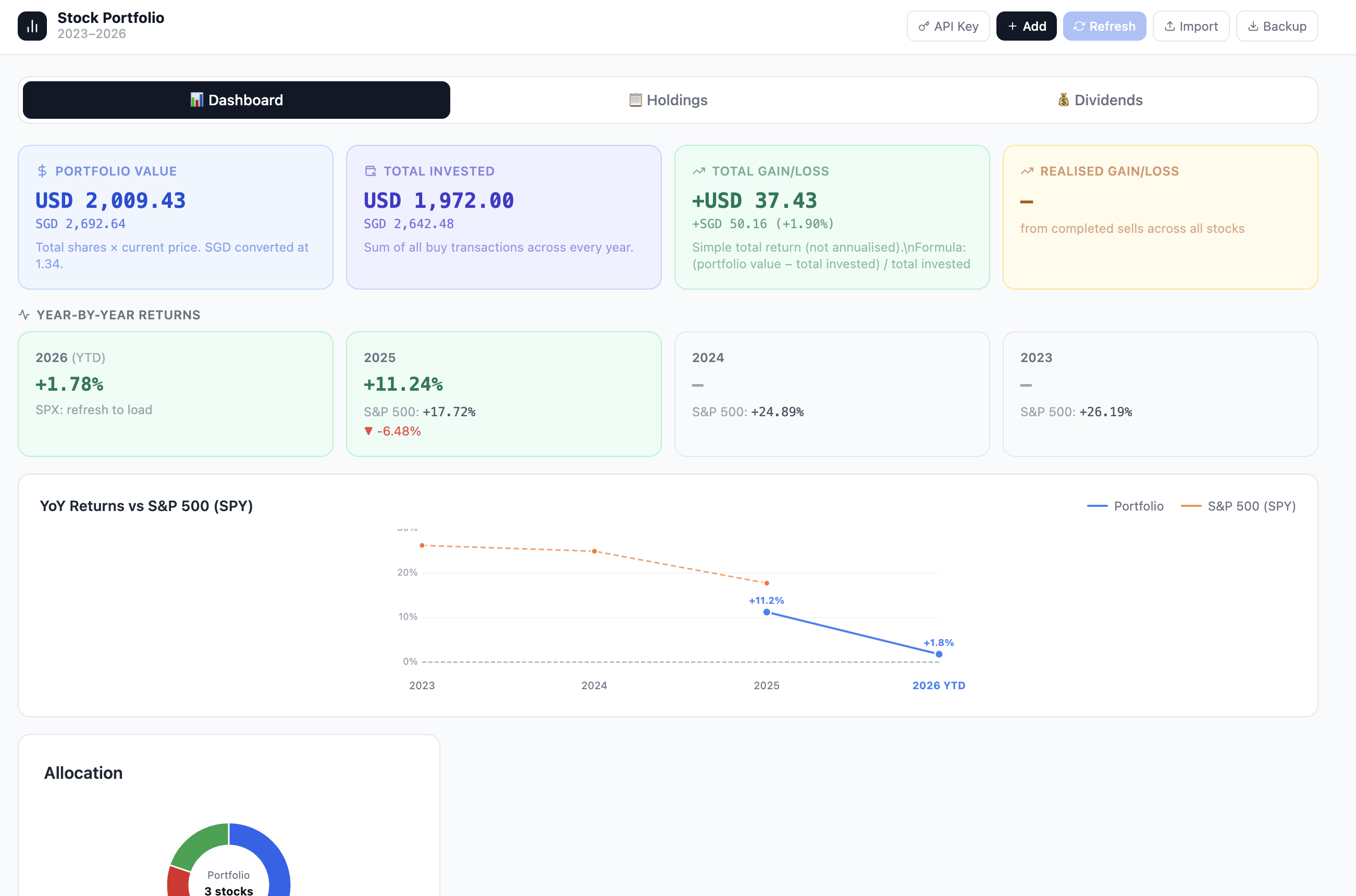Click the trend icon in Realised Gain/Loss
Viewport: 1356px width, 896px height.
[1027, 171]
